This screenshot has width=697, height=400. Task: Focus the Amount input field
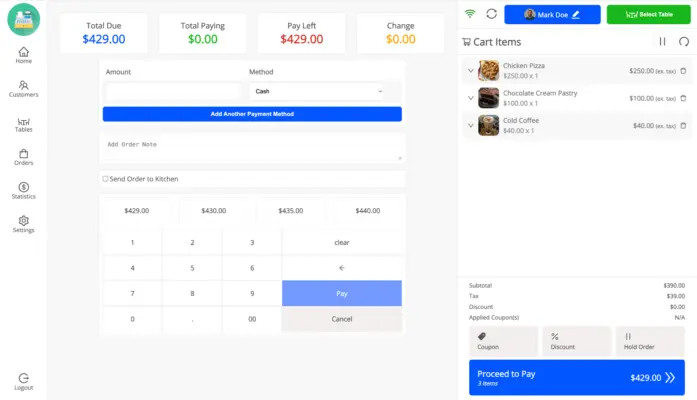point(174,91)
